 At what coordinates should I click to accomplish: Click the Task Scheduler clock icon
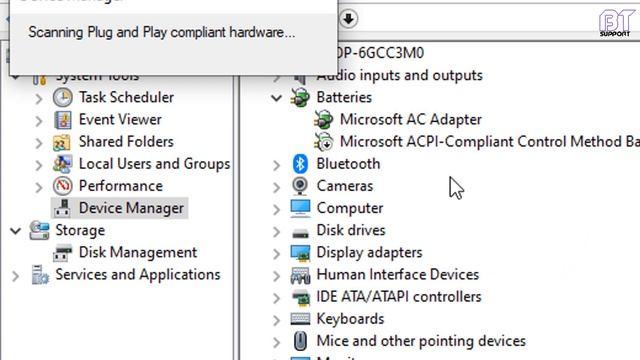coord(63,98)
